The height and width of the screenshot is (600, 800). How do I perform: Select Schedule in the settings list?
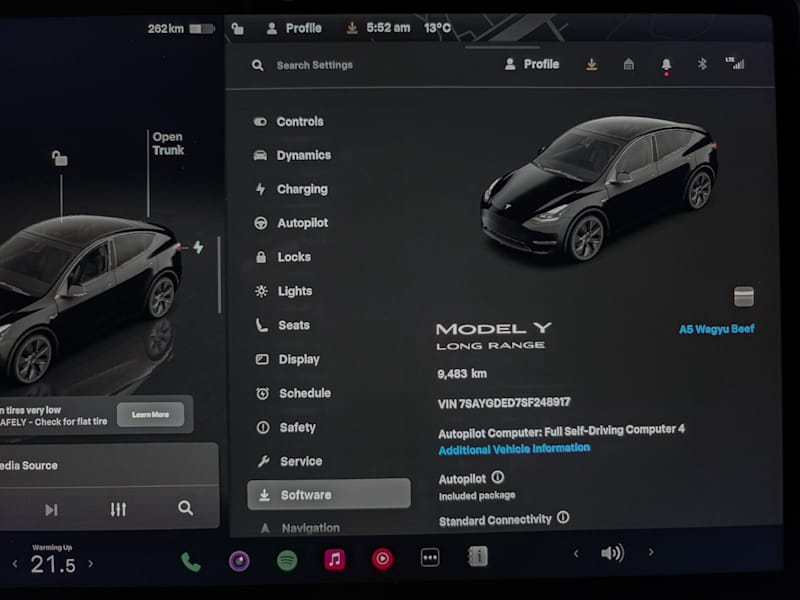tap(293, 393)
